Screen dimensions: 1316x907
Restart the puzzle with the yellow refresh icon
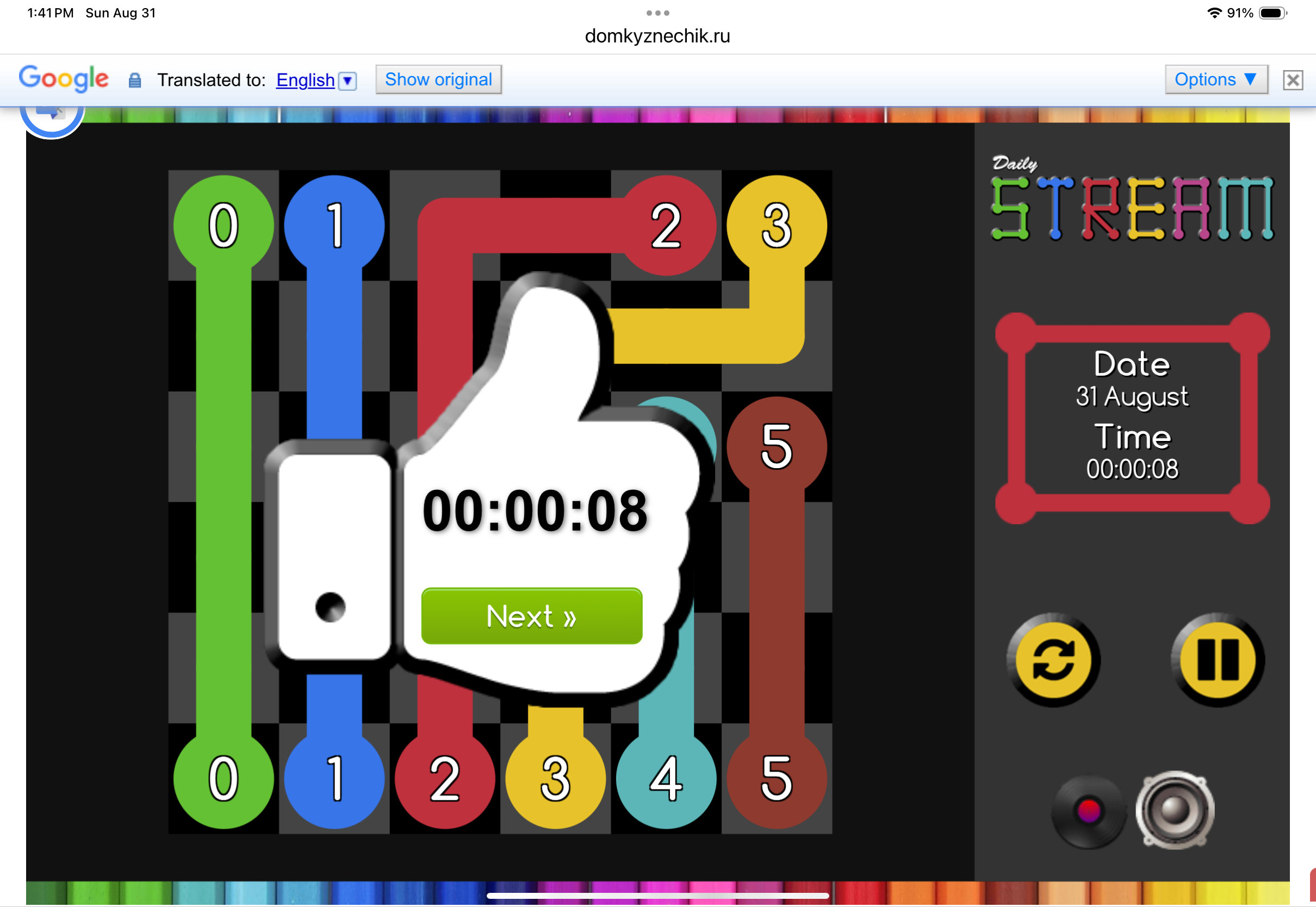point(1053,660)
